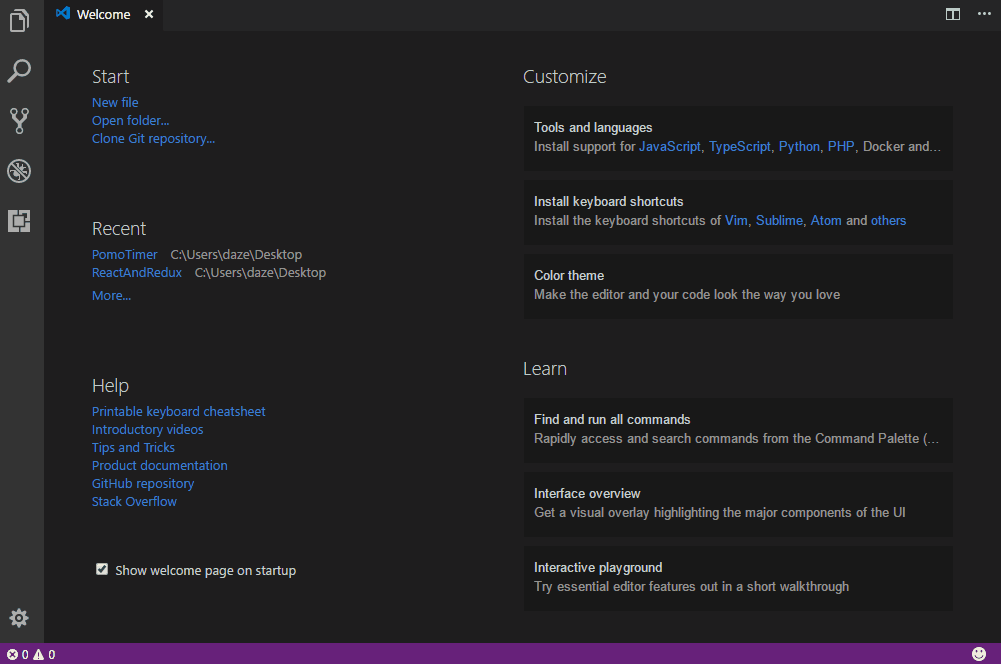Click the New file link

pyautogui.click(x=115, y=102)
